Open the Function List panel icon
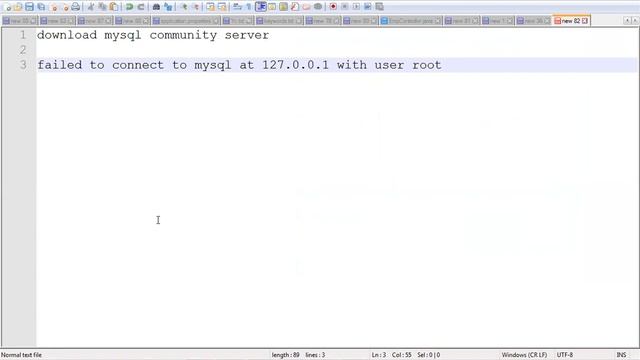 pyautogui.click(x=295, y=7)
